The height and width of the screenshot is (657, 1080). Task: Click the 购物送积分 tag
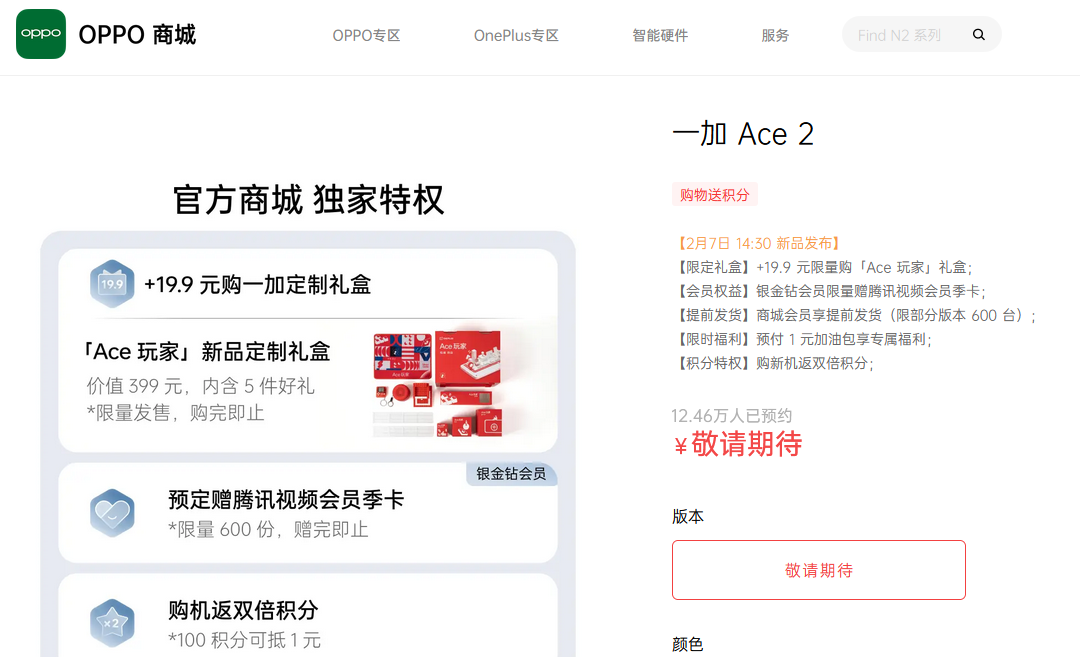[715, 195]
